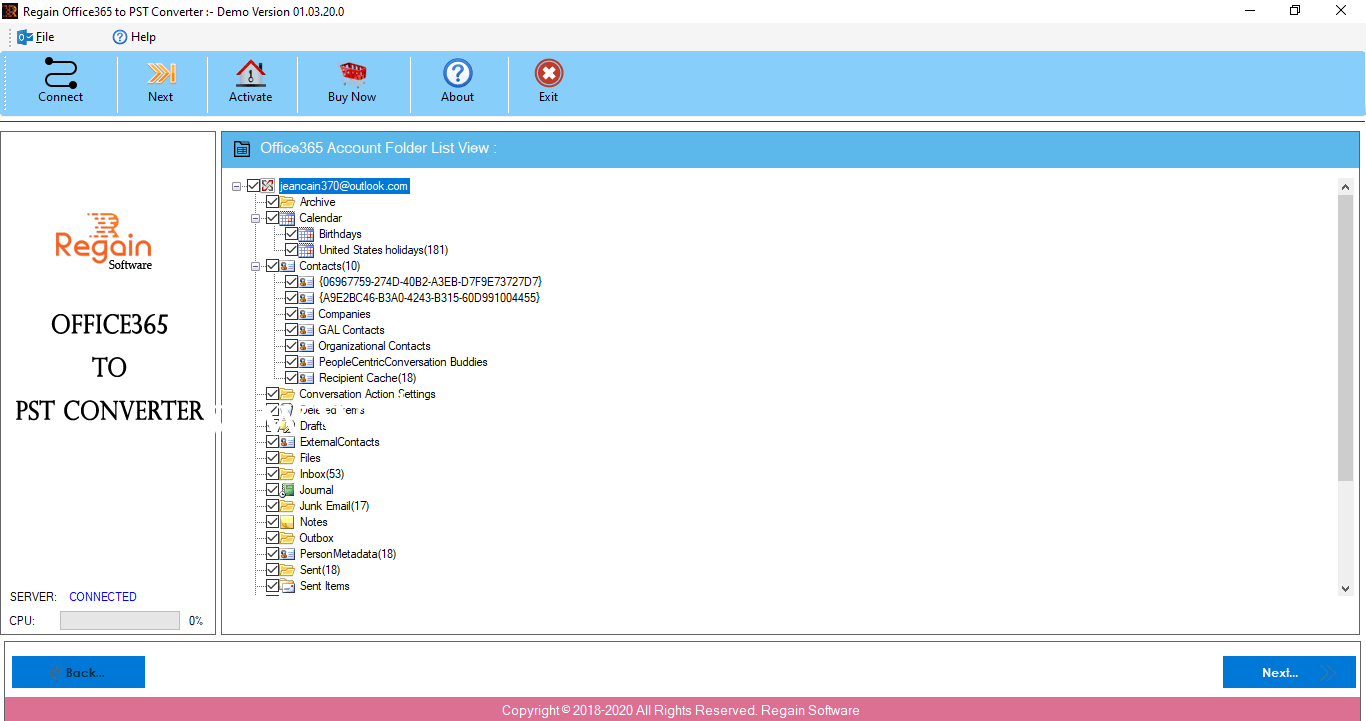Click the Files folder label
This screenshot has width=1366, height=721.
click(310, 458)
